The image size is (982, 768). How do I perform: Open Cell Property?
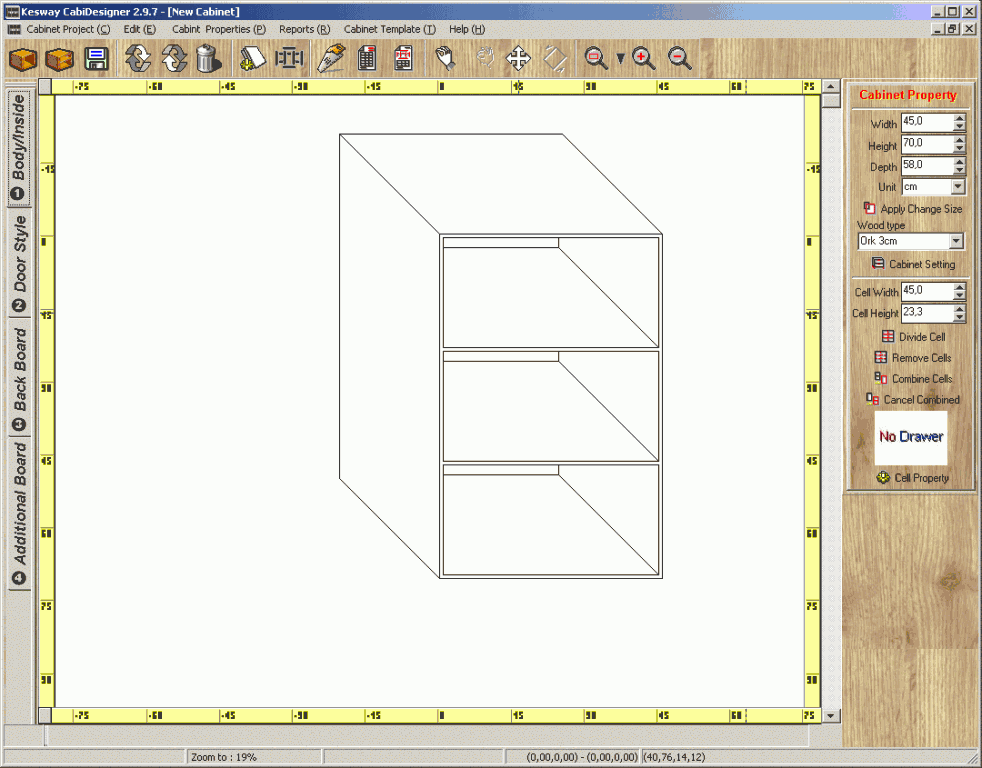click(x=913, y=477)
